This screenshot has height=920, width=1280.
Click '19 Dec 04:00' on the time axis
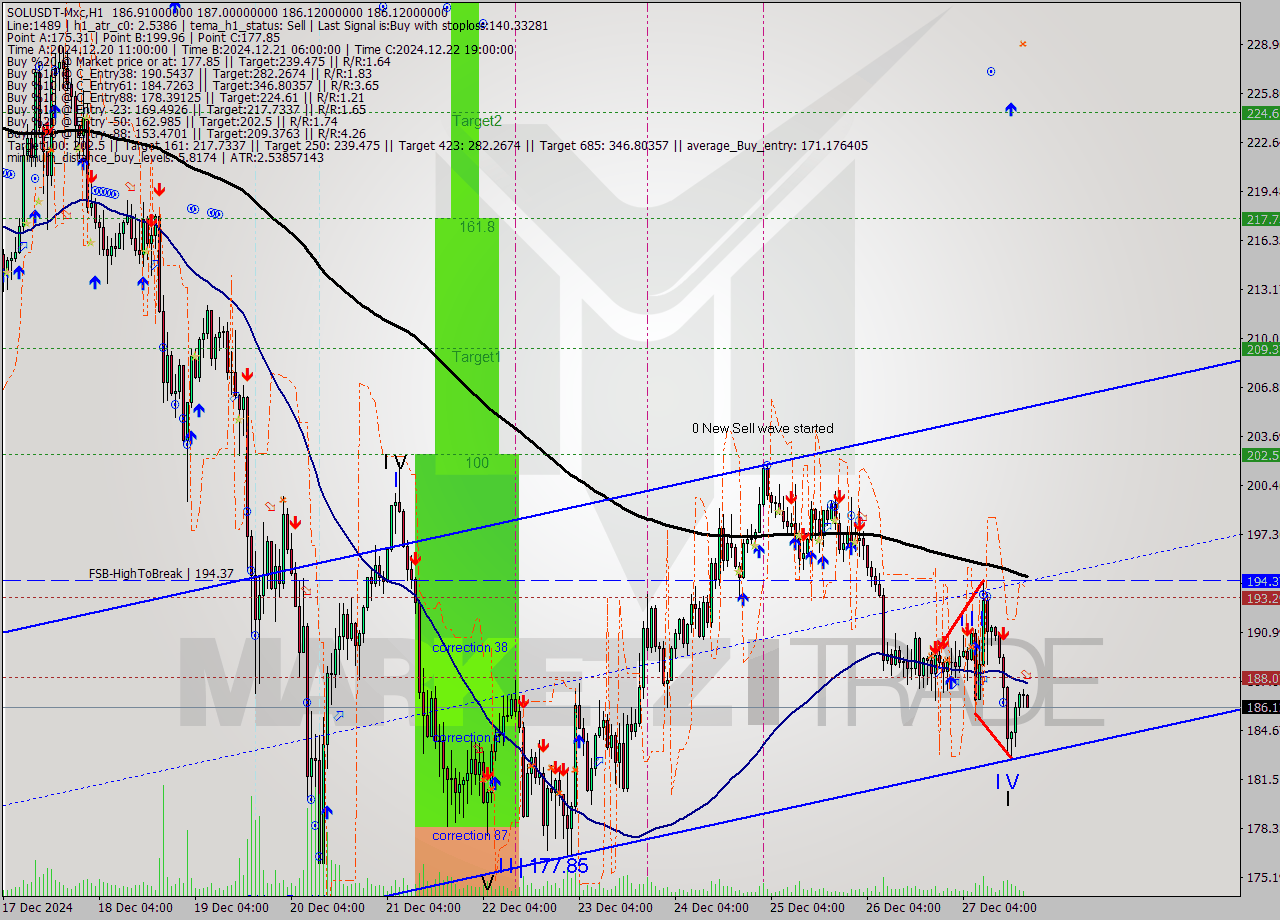coord(231,908)
